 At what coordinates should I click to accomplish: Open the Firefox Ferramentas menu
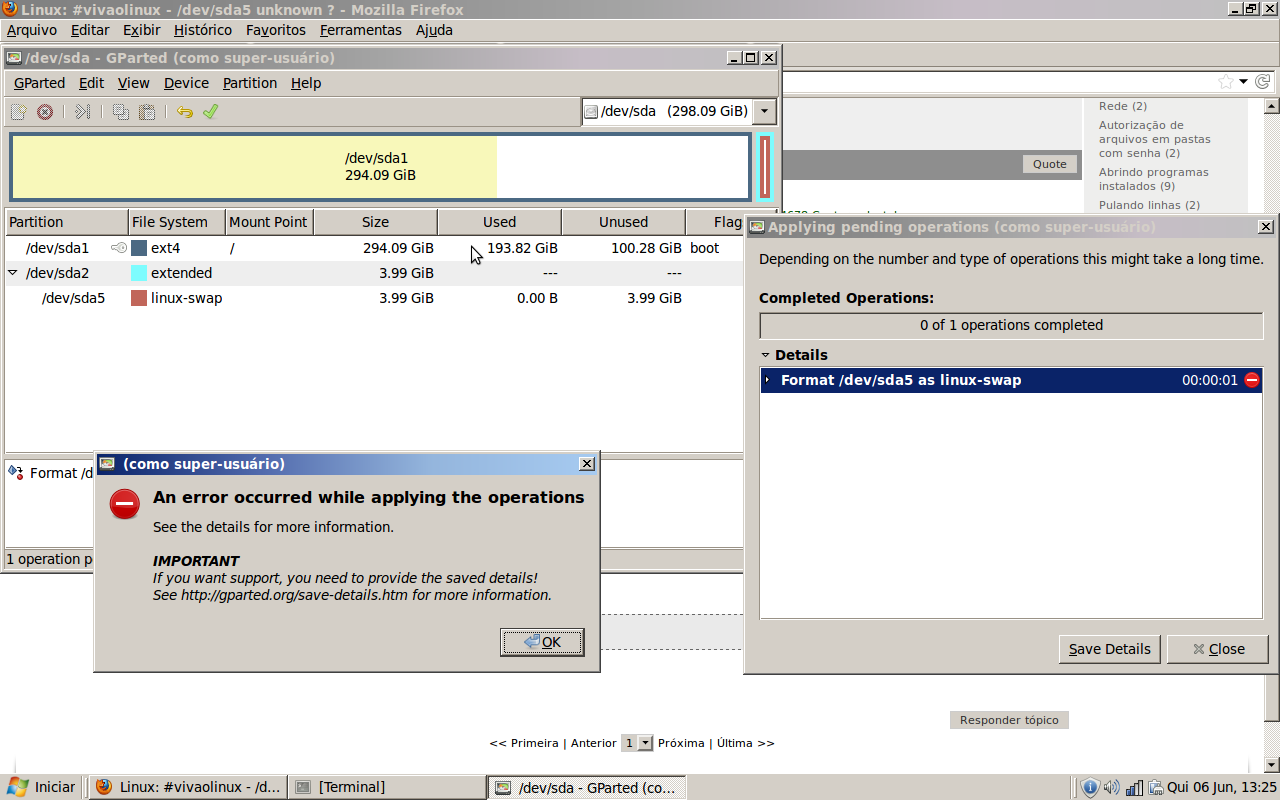pos(361,30)
